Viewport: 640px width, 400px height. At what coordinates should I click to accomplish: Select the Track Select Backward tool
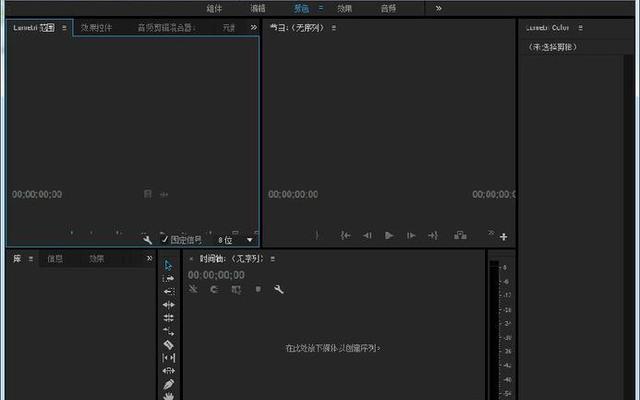[168, 291]
